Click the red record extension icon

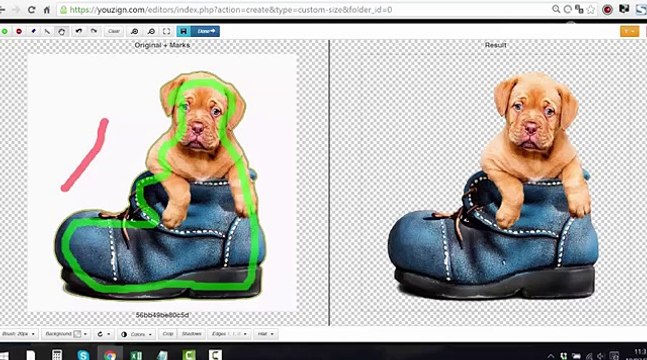[607, 9]
